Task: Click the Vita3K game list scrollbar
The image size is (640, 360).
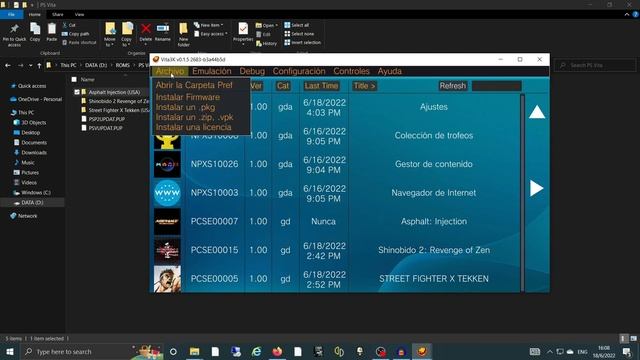Action: (522, 192)
